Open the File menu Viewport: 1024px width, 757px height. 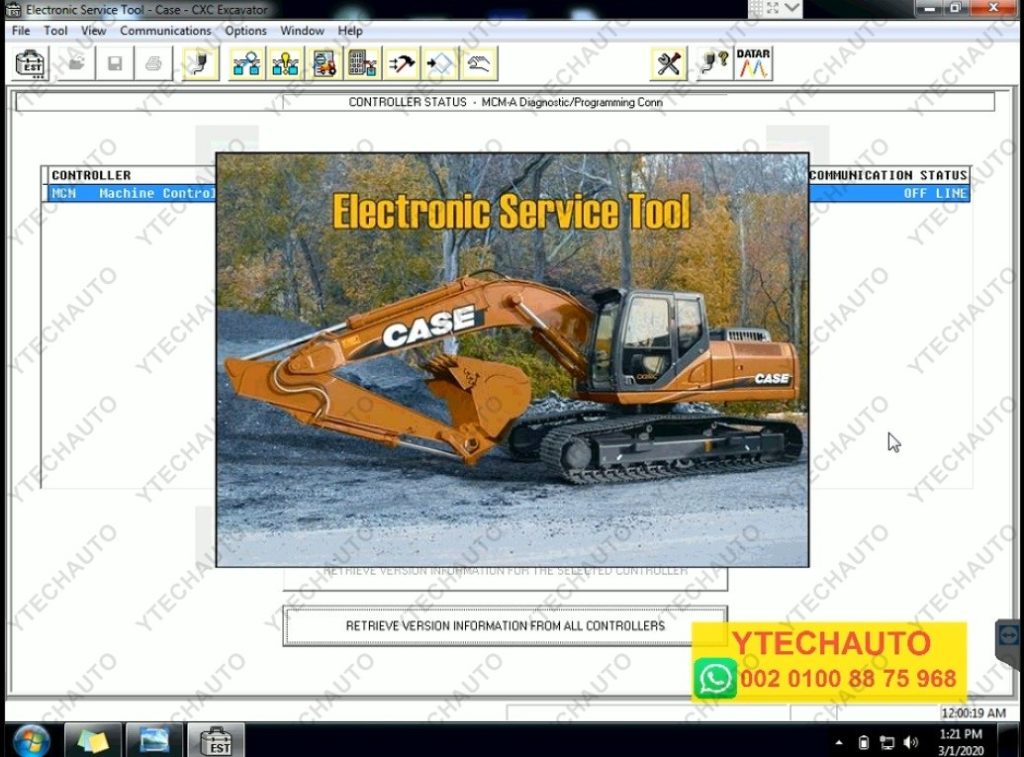[21, 31]
